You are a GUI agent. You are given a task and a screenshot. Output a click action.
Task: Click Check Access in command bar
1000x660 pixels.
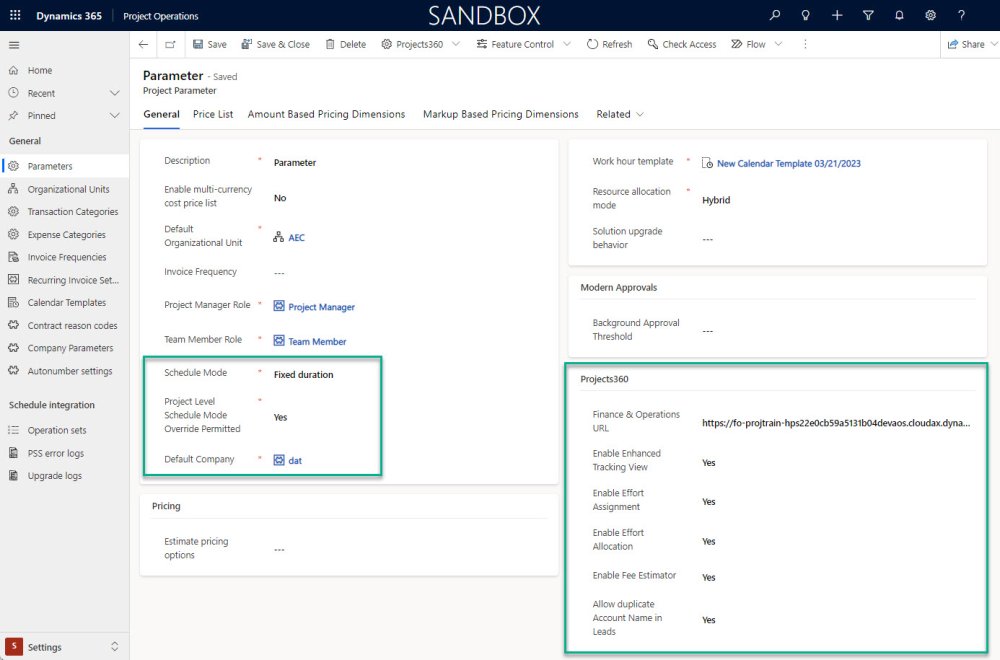[x=682, y=44]
